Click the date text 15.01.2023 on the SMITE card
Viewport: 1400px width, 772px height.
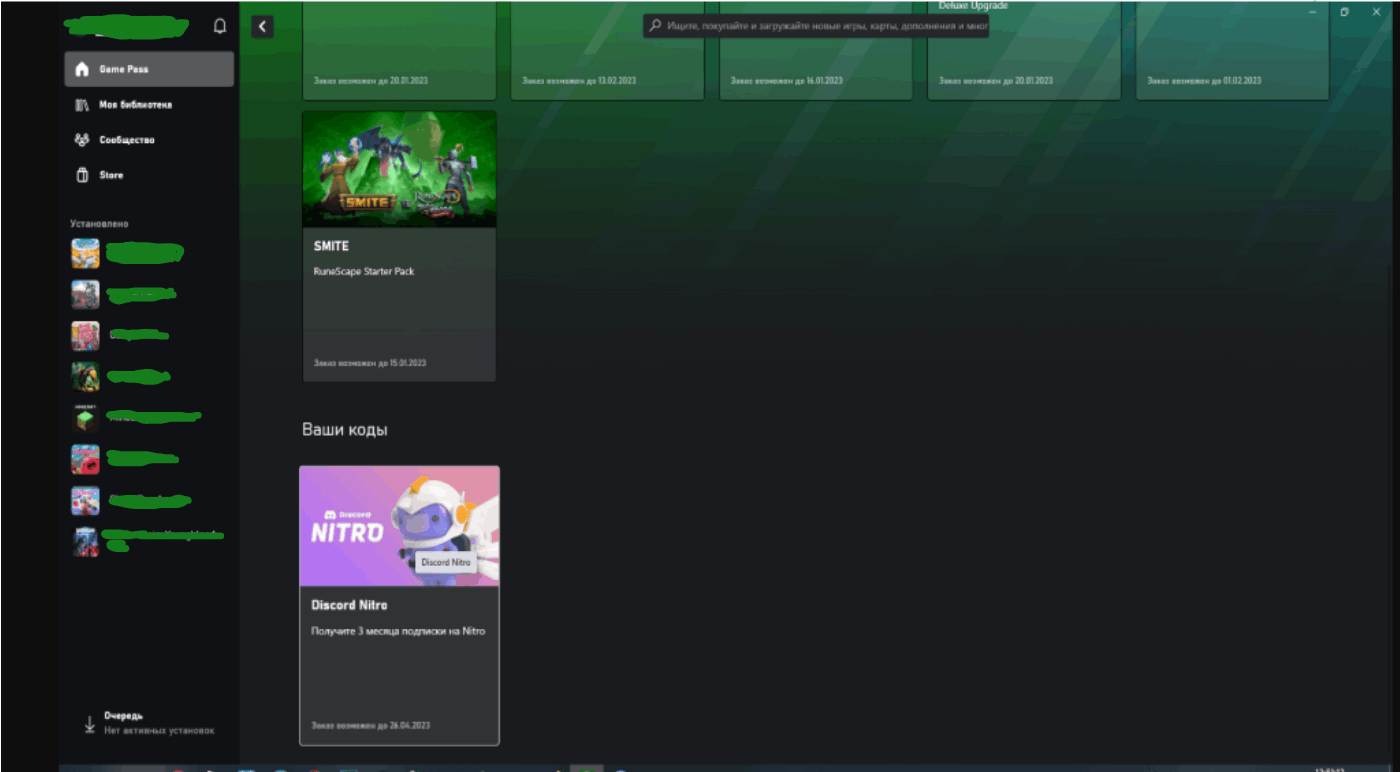406,363
